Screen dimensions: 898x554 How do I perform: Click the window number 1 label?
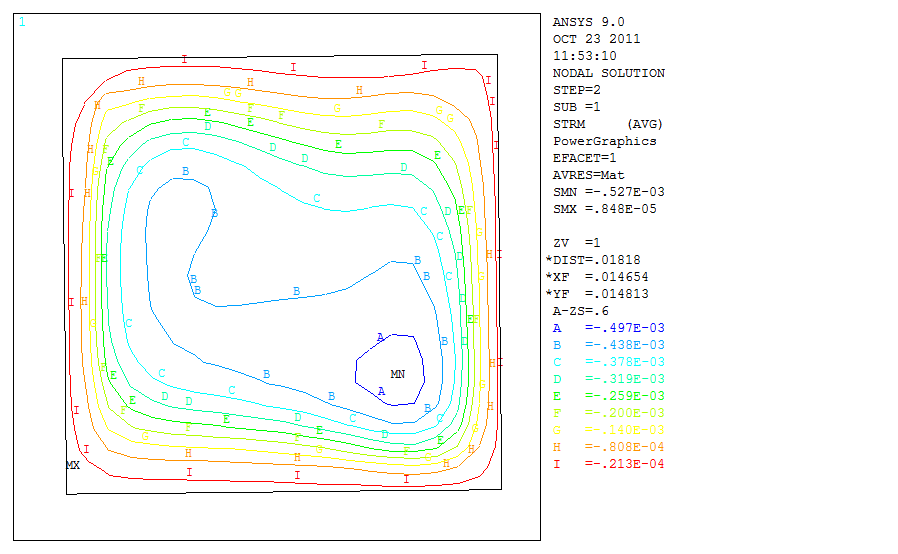tap(22, 22)
